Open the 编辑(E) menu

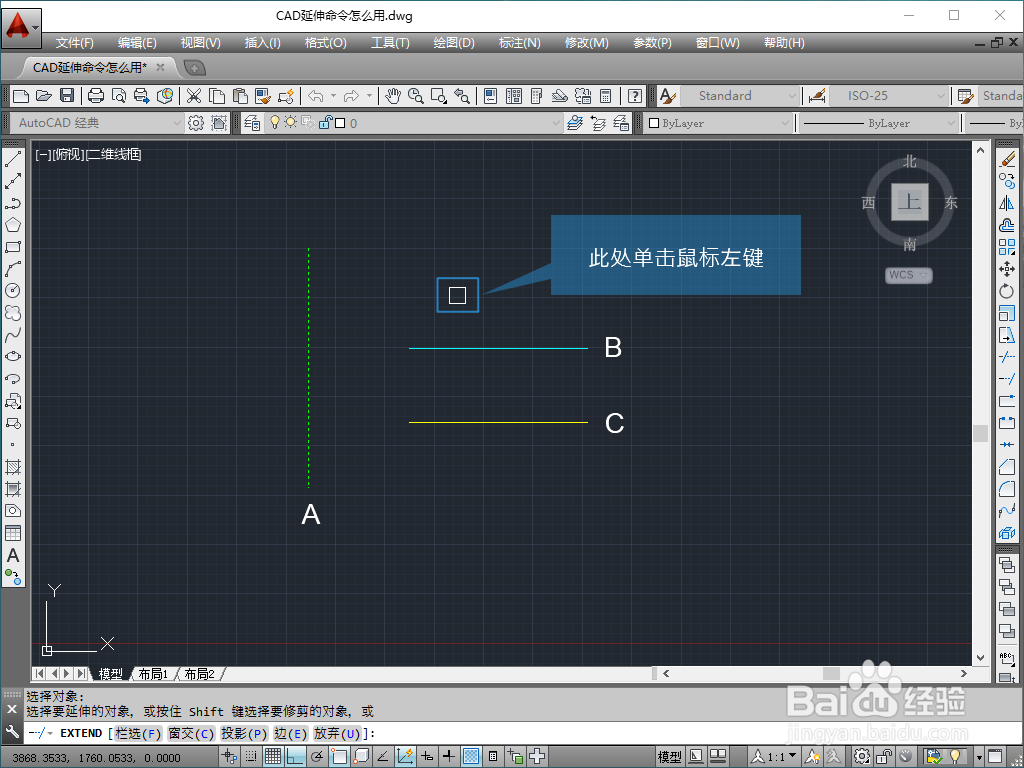point(137,42)
